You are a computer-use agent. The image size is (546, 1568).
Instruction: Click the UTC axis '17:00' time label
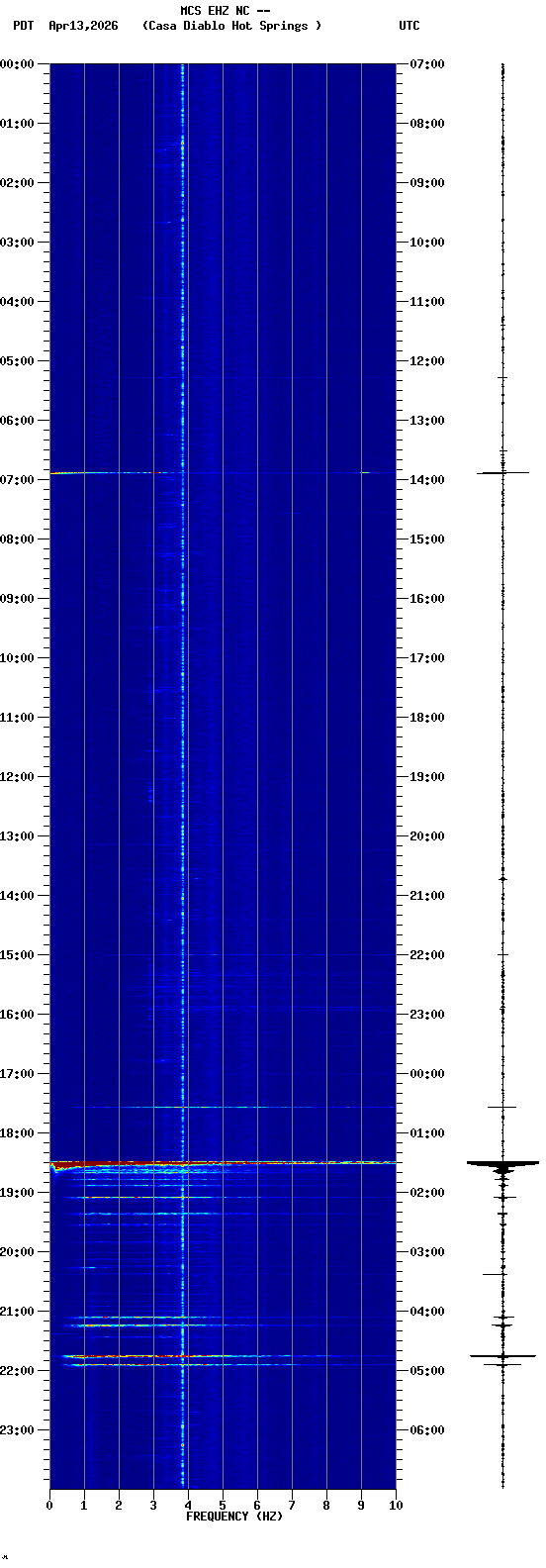427,658
